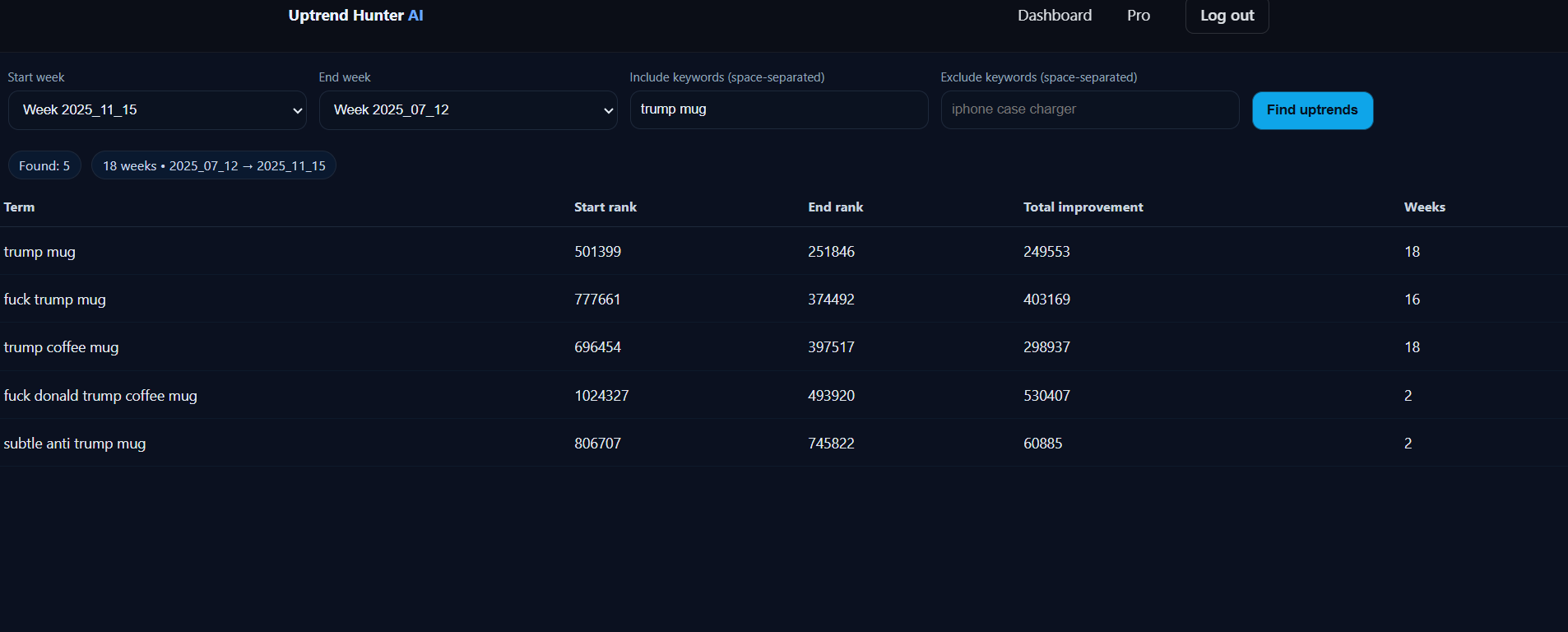Go to the Pro page
This screenshot has width=1568, height=632.
point(1138,16)
